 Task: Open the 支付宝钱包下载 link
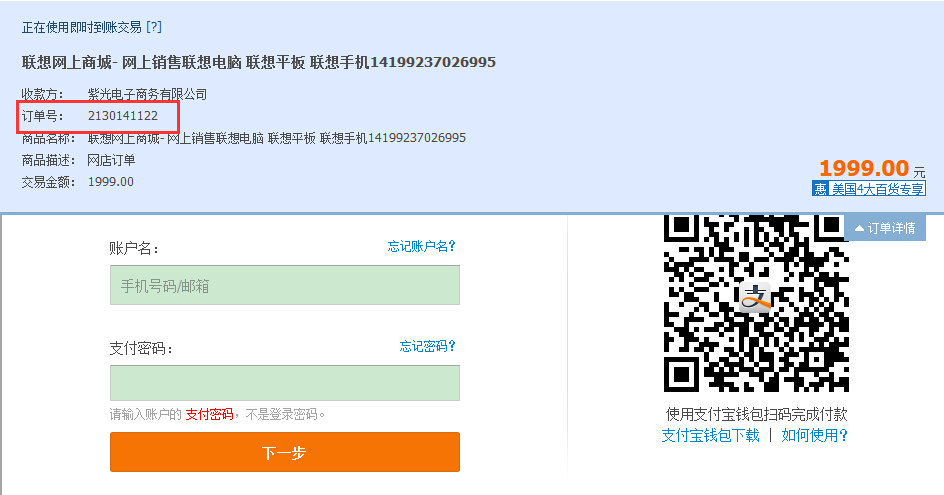click(x=710, y=435)
